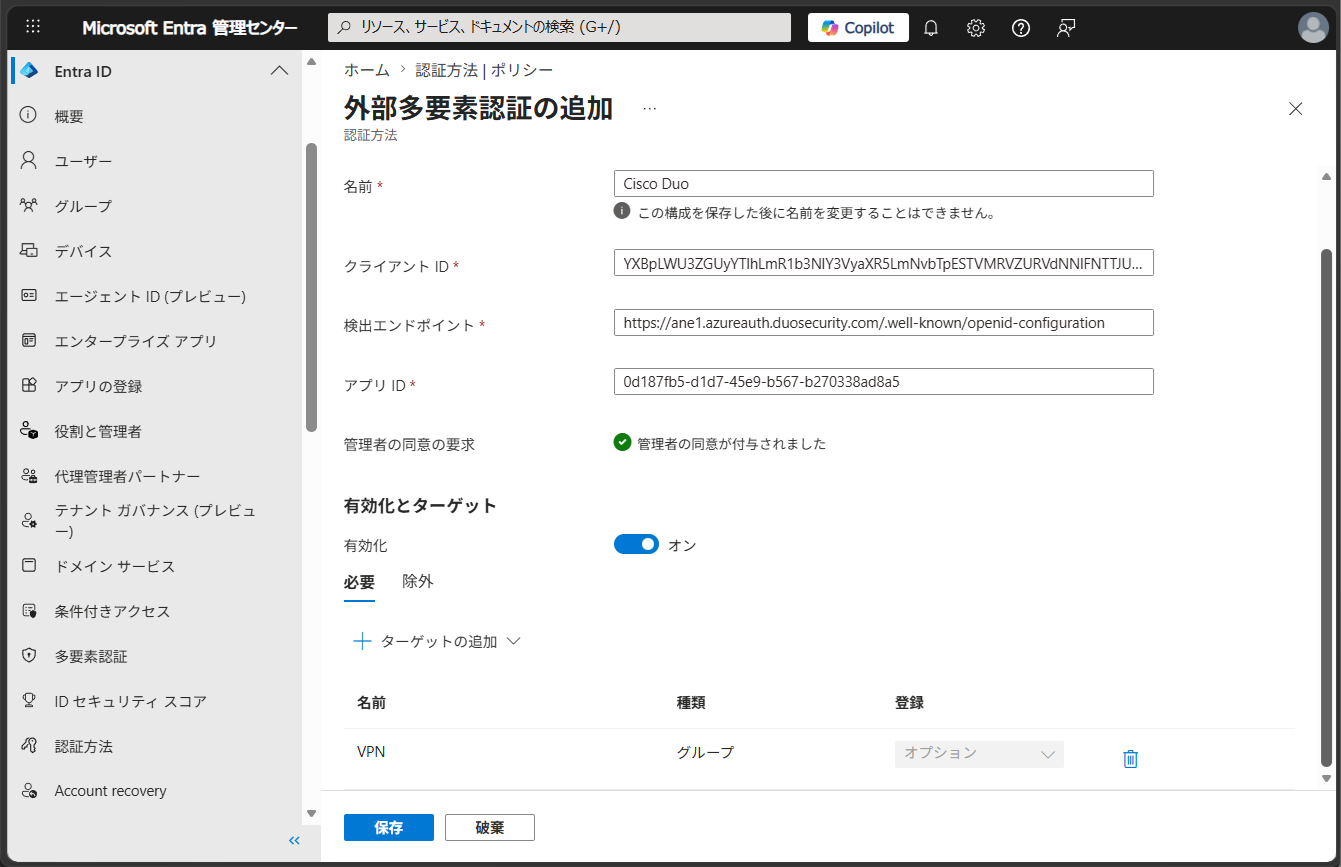Switch to the 除外 tab
Viewport: 1341px width, 867px height.
click(418, 581)
